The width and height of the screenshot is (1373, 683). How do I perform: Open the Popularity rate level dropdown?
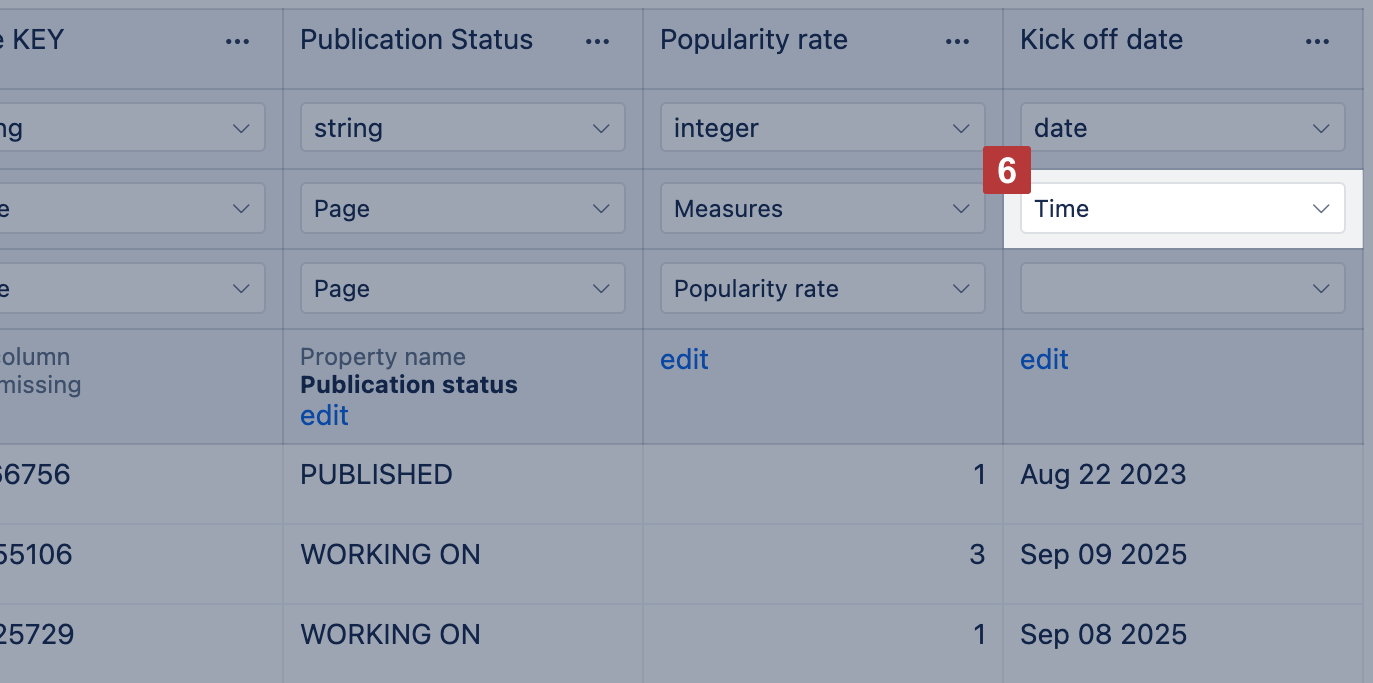[822, 289]
